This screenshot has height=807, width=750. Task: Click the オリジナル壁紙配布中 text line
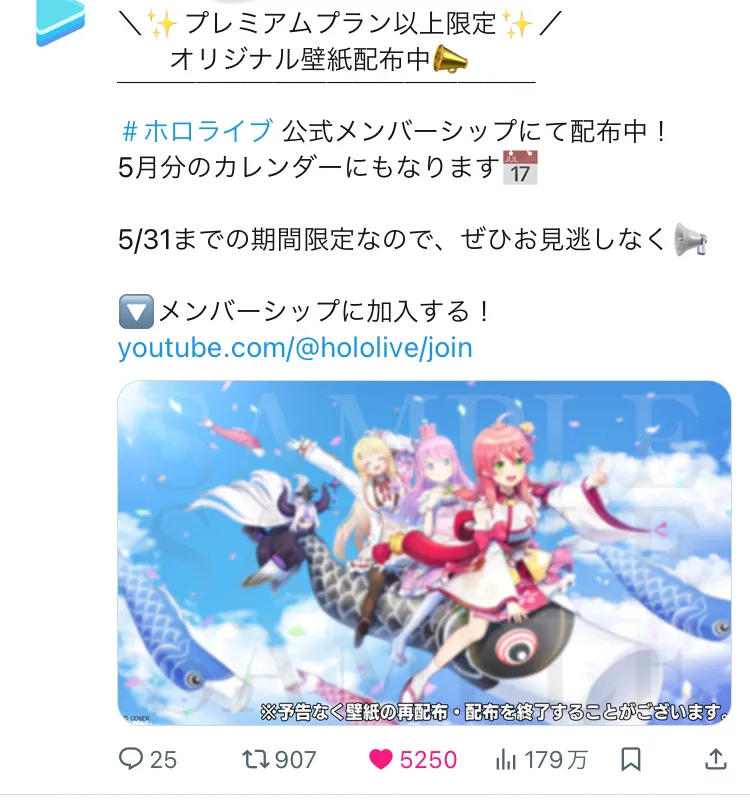click(x=300, y=59)
